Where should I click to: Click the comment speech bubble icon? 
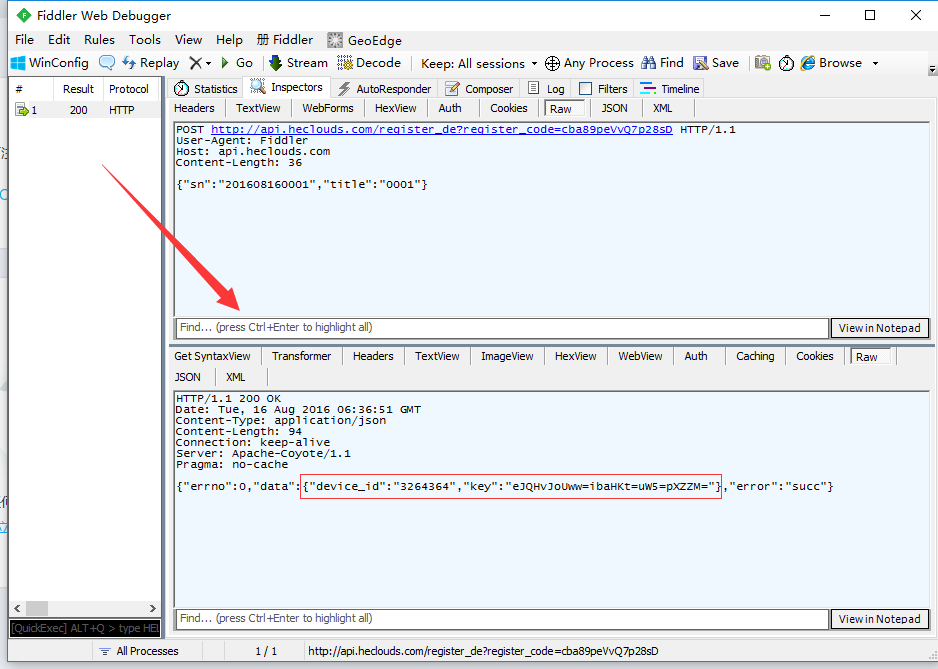click(107, 63)
